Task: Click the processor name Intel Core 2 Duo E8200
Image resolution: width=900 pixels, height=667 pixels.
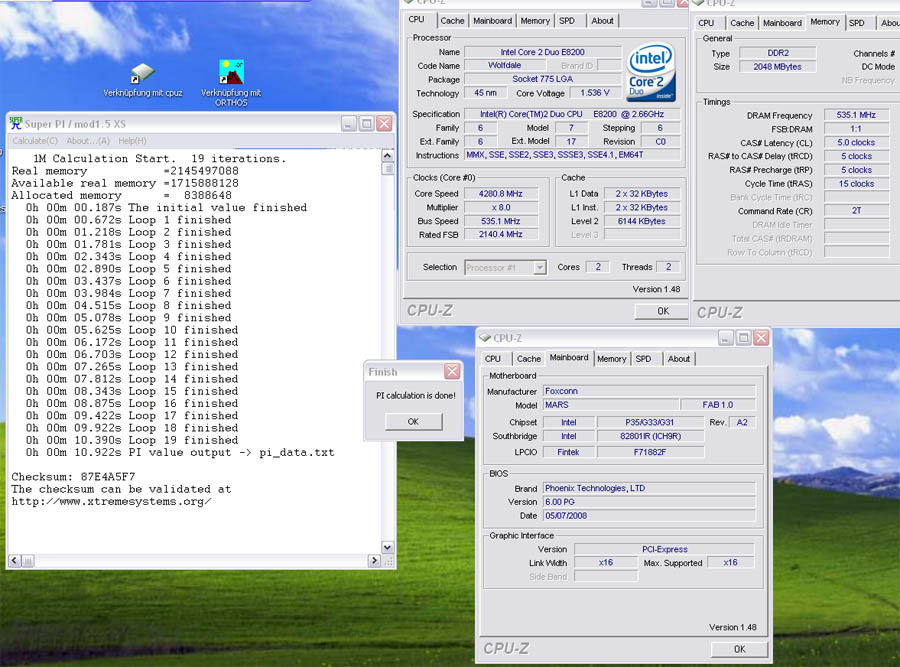Action: click(x=542, y=52)
